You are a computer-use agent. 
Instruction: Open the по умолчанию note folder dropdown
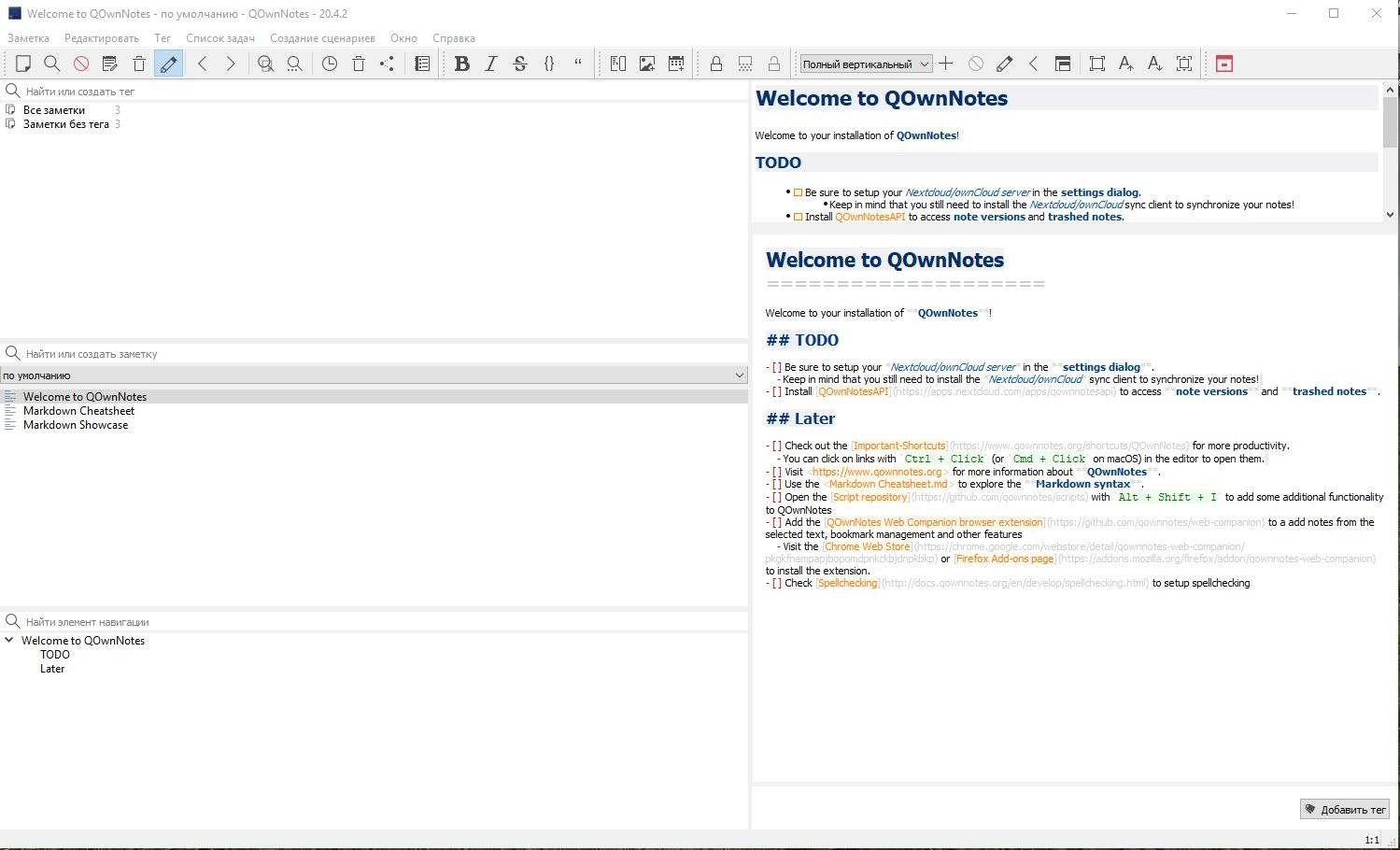point(374,375)
